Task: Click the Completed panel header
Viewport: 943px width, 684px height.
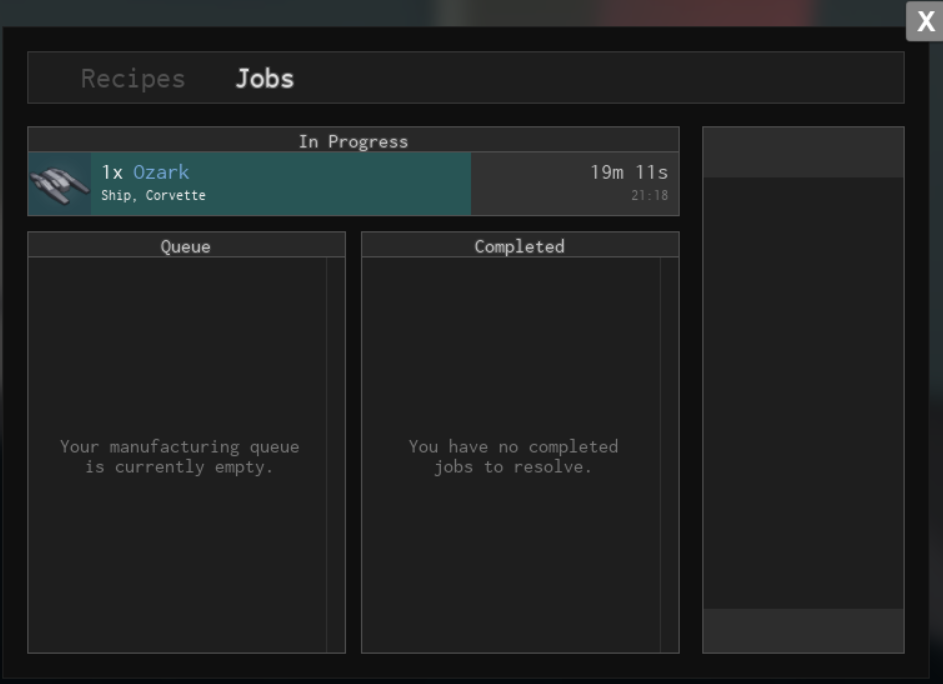Action: click(x=519, y=246)
